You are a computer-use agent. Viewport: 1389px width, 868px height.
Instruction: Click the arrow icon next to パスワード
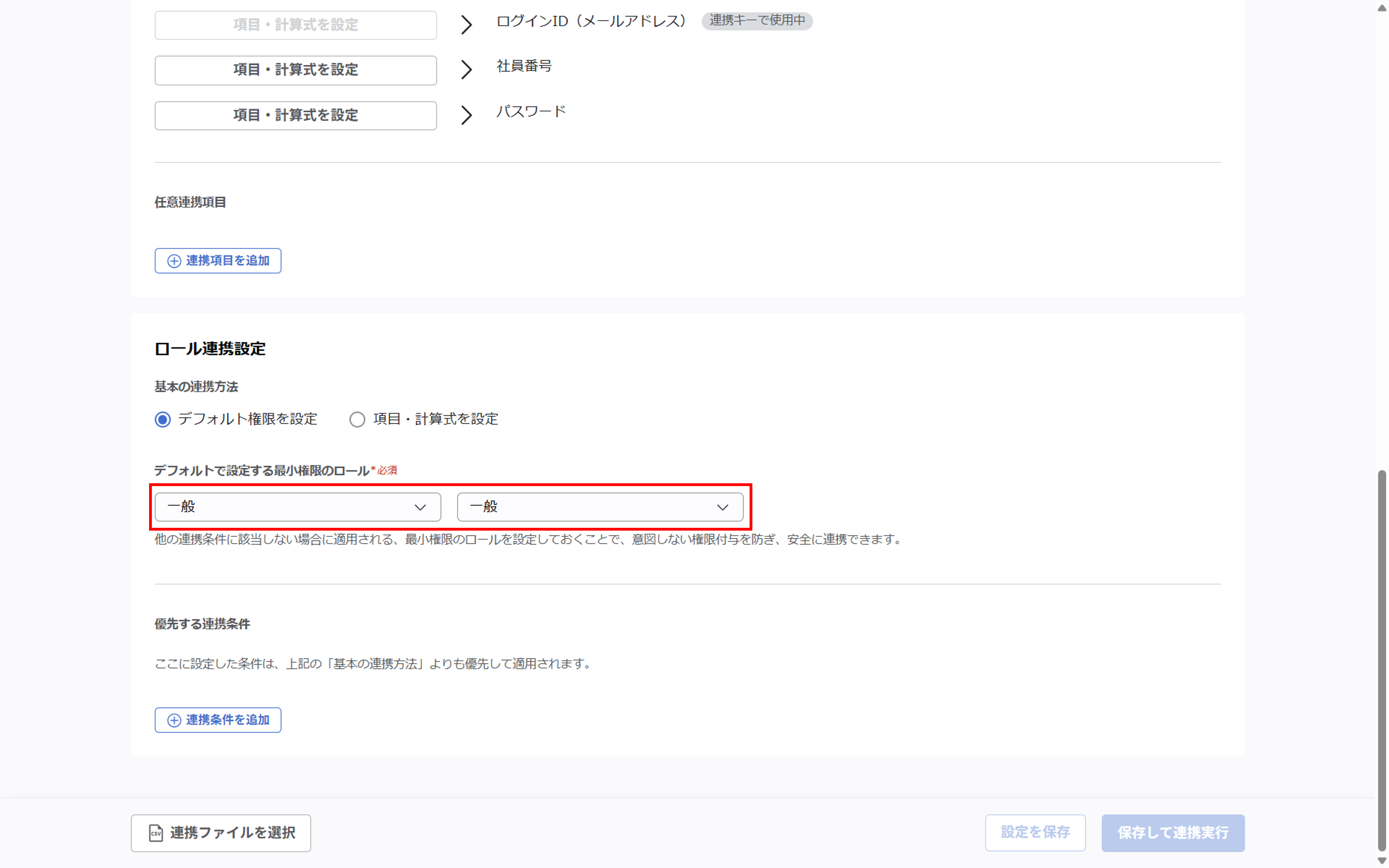click(467, 115)
